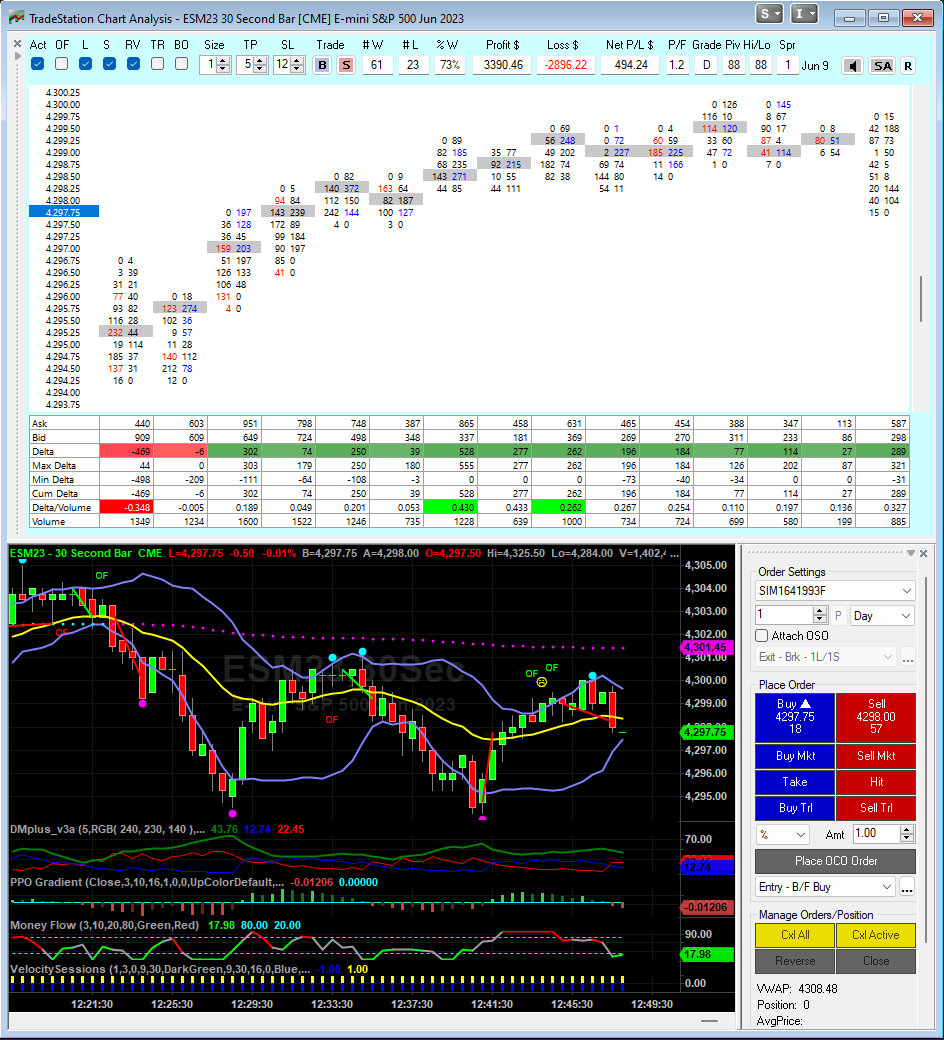Click the R reset button in toolbar
944x1040 pixels.
(x=908, y=66)
